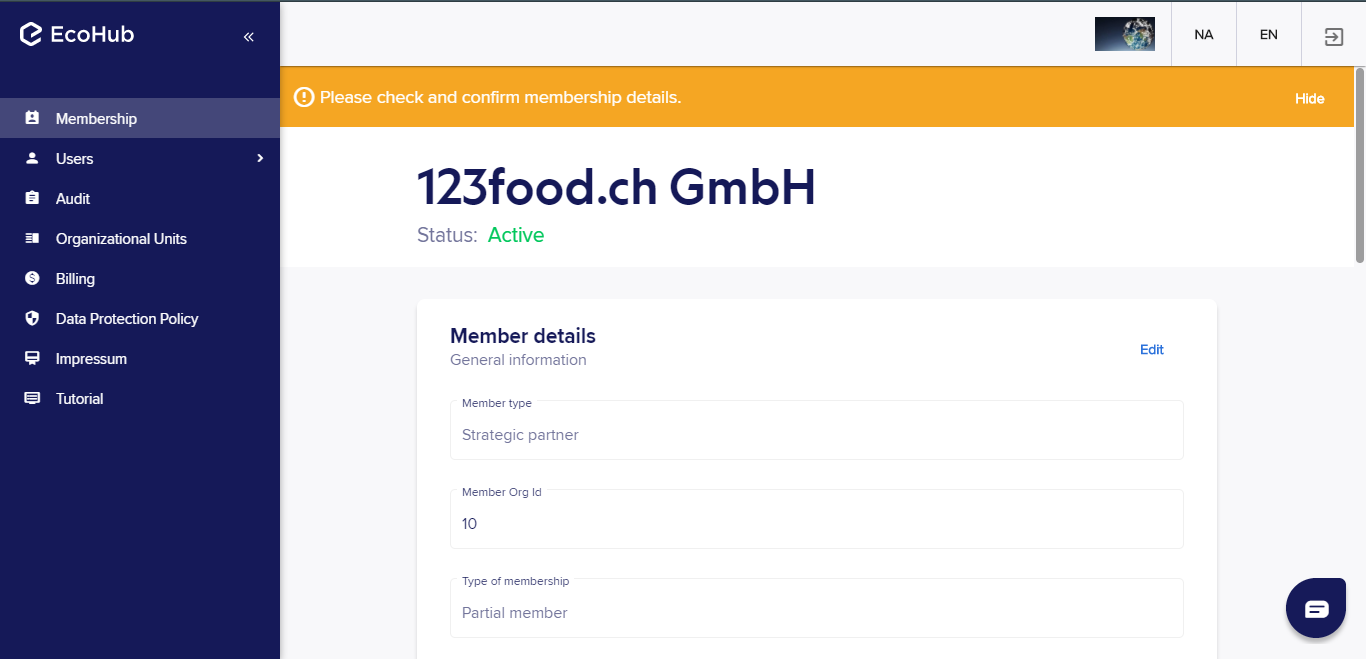
Task: Open Data Protection Policy page
Action: (140, 318)
